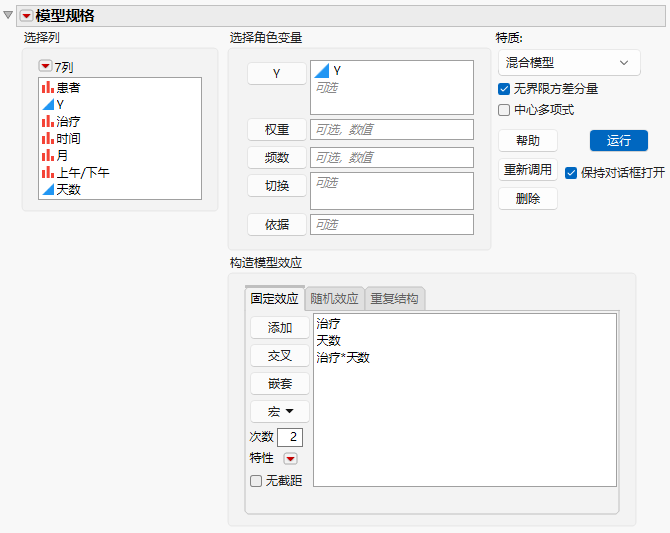This screenshot has width=670, height=533.
Task: Open the 特性 red triangle menu
Action: click(x=291, y=459)
